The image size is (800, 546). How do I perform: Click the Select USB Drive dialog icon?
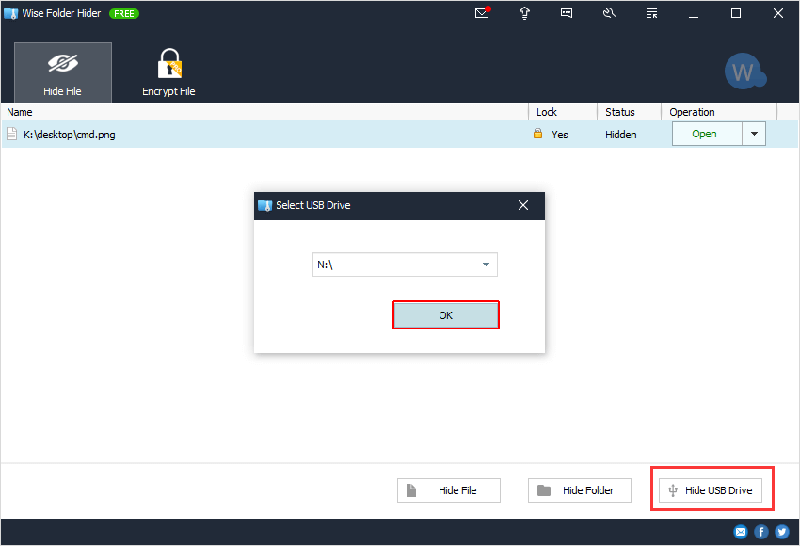265,206
